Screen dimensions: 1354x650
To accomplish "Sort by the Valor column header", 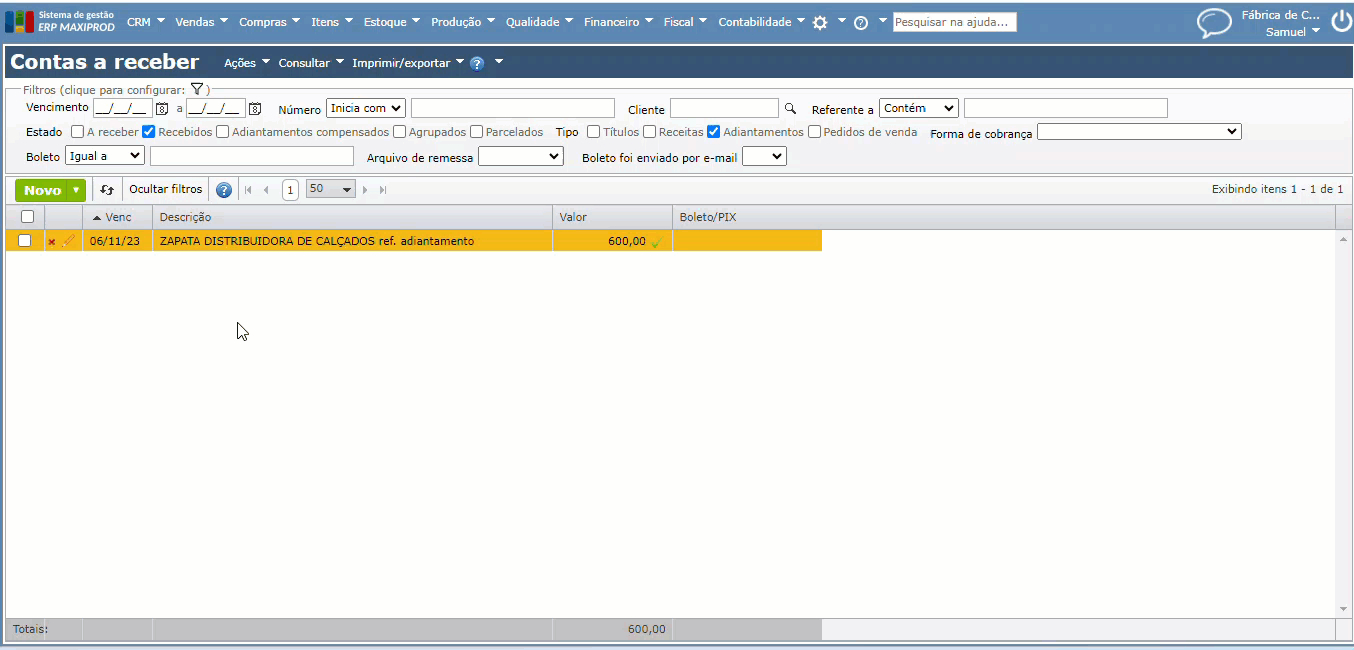I will (x=612, y=217).
